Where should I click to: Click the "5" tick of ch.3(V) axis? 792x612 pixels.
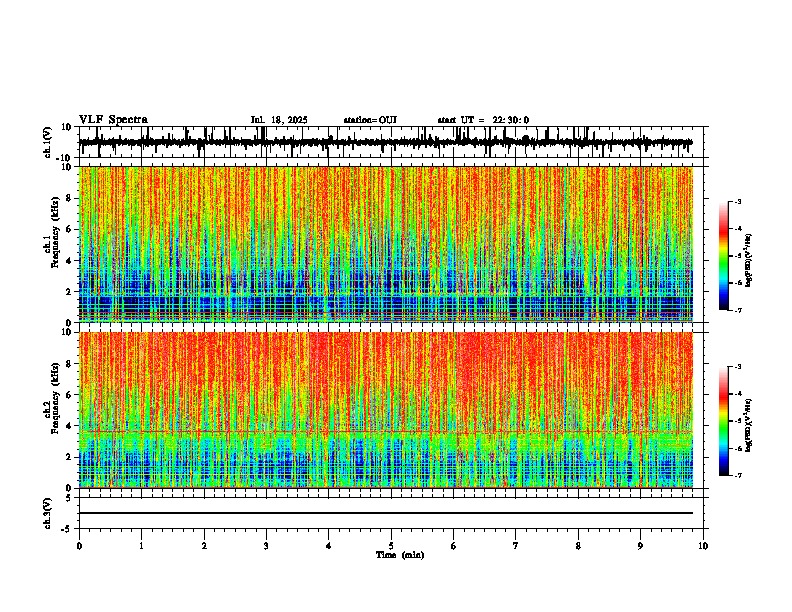[70, 498]
